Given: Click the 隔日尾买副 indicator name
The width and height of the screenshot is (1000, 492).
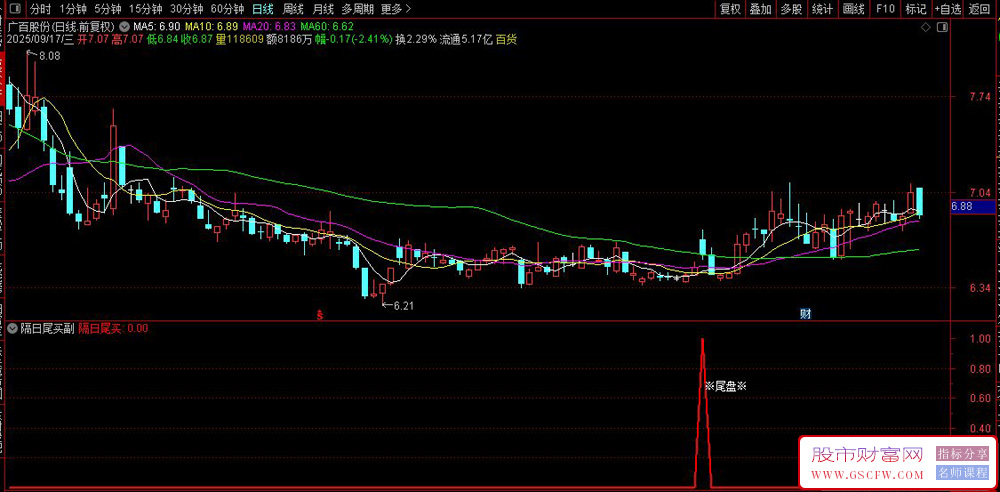Looking at the screenshot, I should (47, 329).
